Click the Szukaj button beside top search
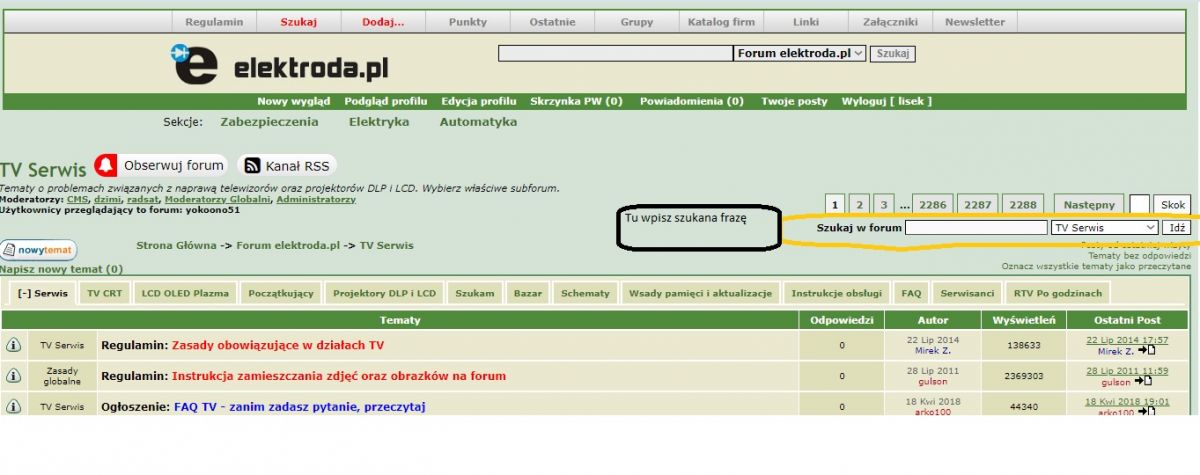 click(x=893, y=54)
